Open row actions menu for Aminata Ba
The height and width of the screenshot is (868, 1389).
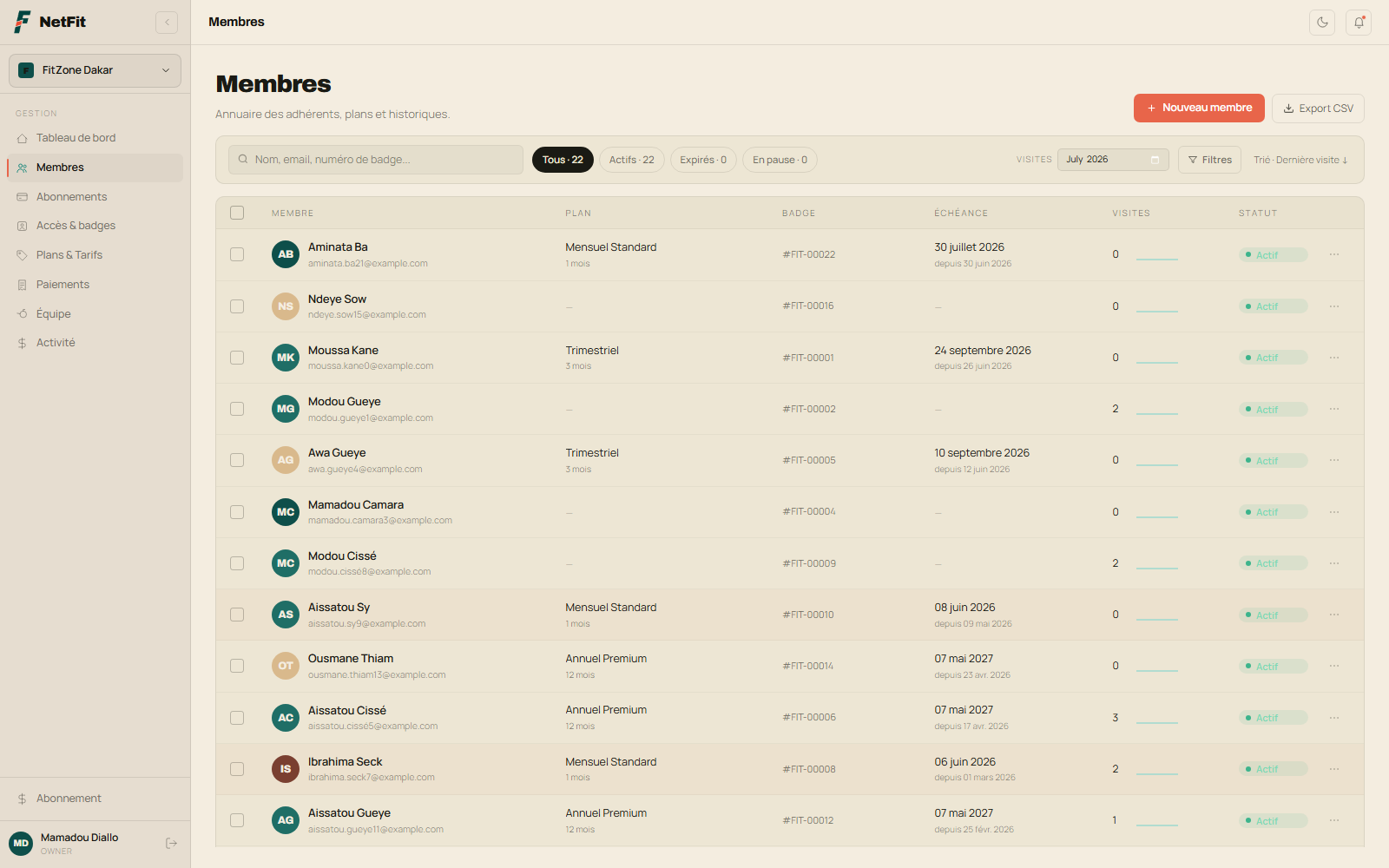[1334, 254]
